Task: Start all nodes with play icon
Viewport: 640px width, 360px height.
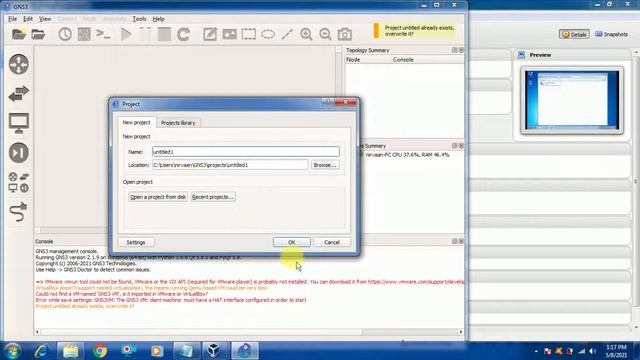Action: pyautogui.click(x=126, y=34)
